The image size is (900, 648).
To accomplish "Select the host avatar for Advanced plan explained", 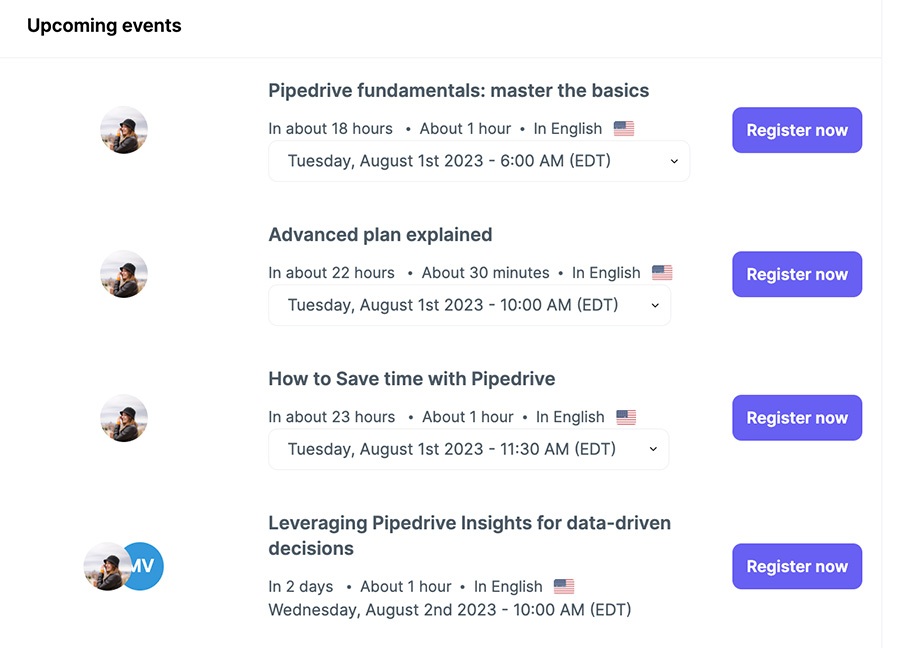I will (124, 274).
